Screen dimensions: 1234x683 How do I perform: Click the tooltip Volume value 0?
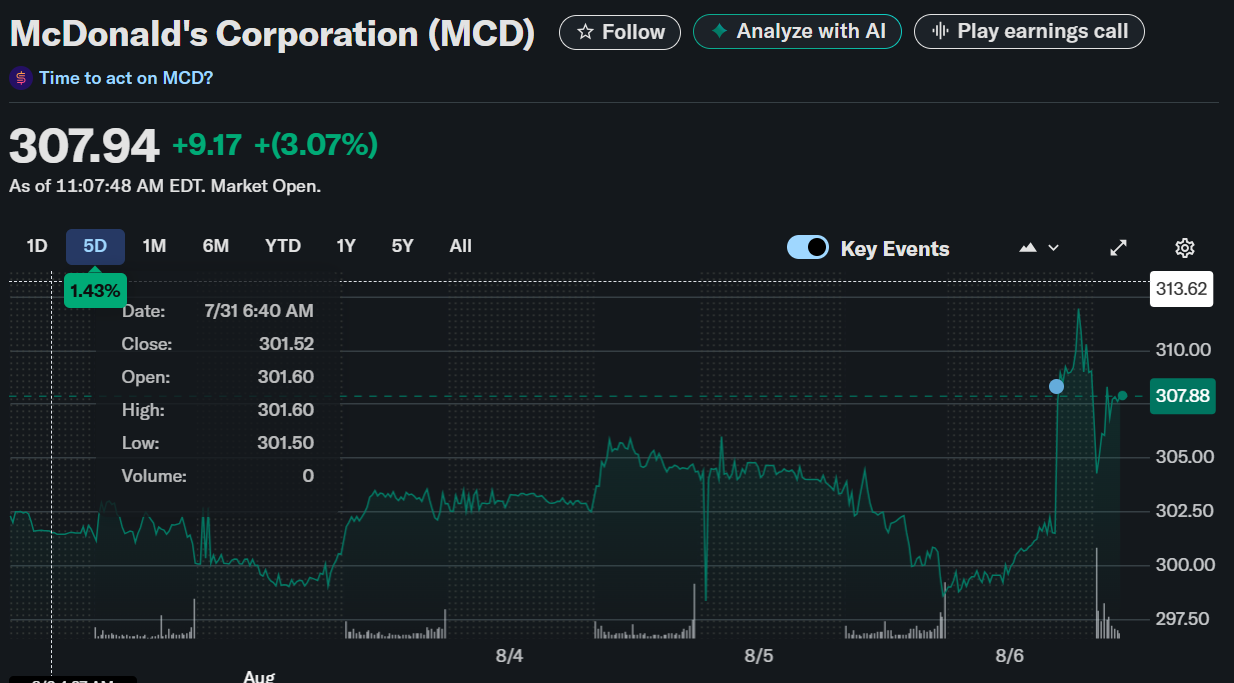point(308,476)
